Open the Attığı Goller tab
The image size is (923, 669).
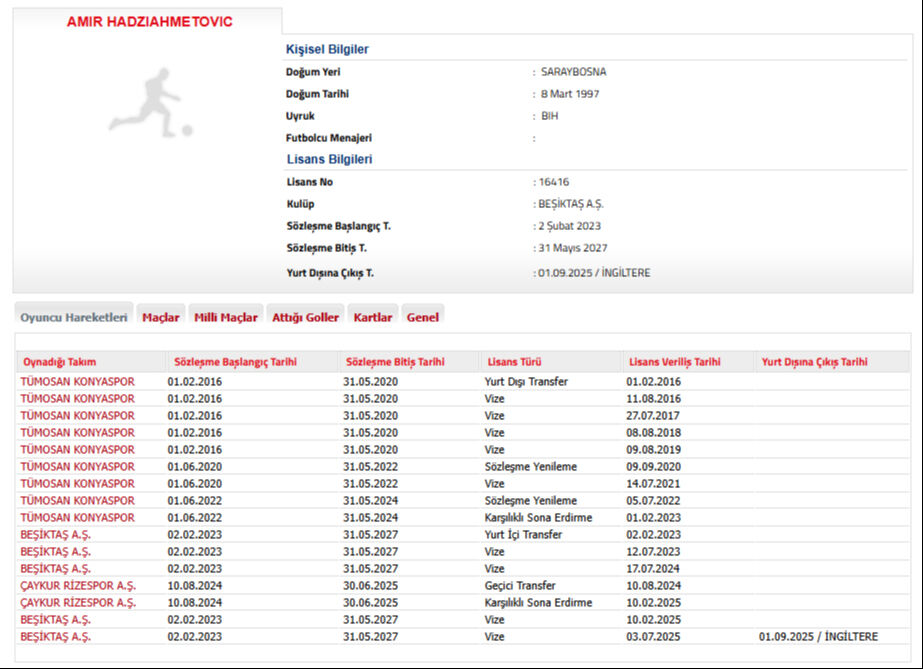point(305,317)
